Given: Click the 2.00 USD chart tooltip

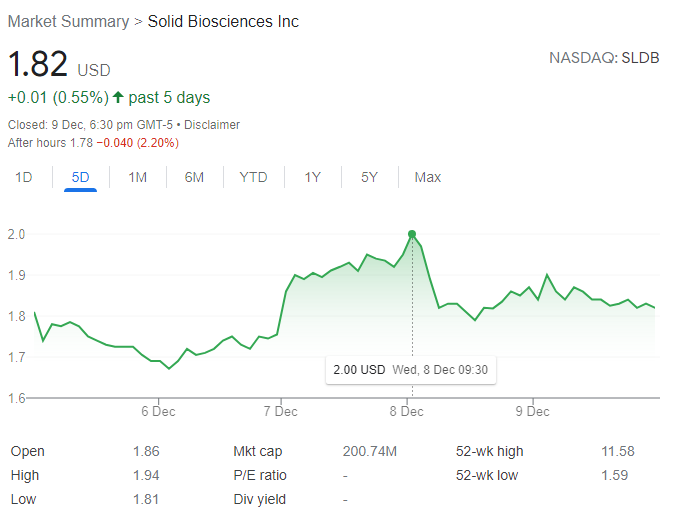Looking at the screenshot, I should coord(411,369).
